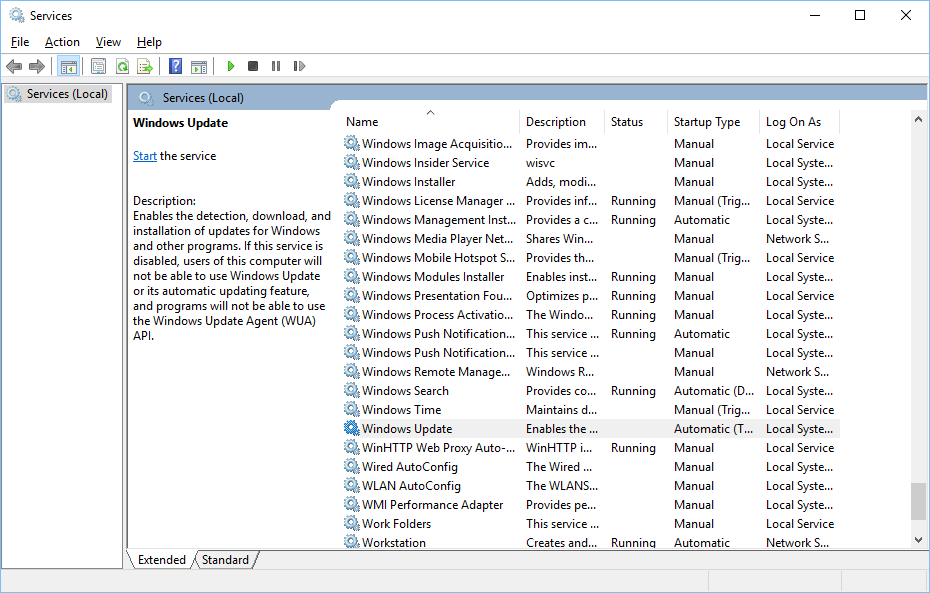
Task: Open the View menu
Action: 108,42
